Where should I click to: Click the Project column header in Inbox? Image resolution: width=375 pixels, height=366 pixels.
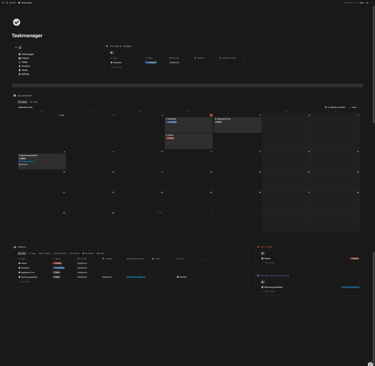click(156, 259)
